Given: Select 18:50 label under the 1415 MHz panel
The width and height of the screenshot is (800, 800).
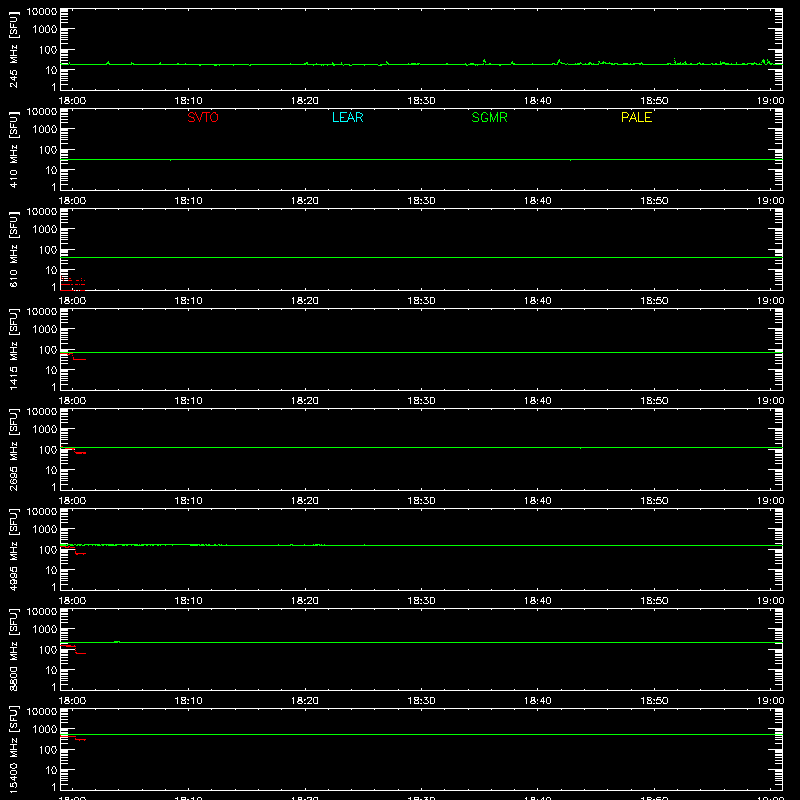Looking at the screenshot, I should pyautogui.click(x=654, y=401).
